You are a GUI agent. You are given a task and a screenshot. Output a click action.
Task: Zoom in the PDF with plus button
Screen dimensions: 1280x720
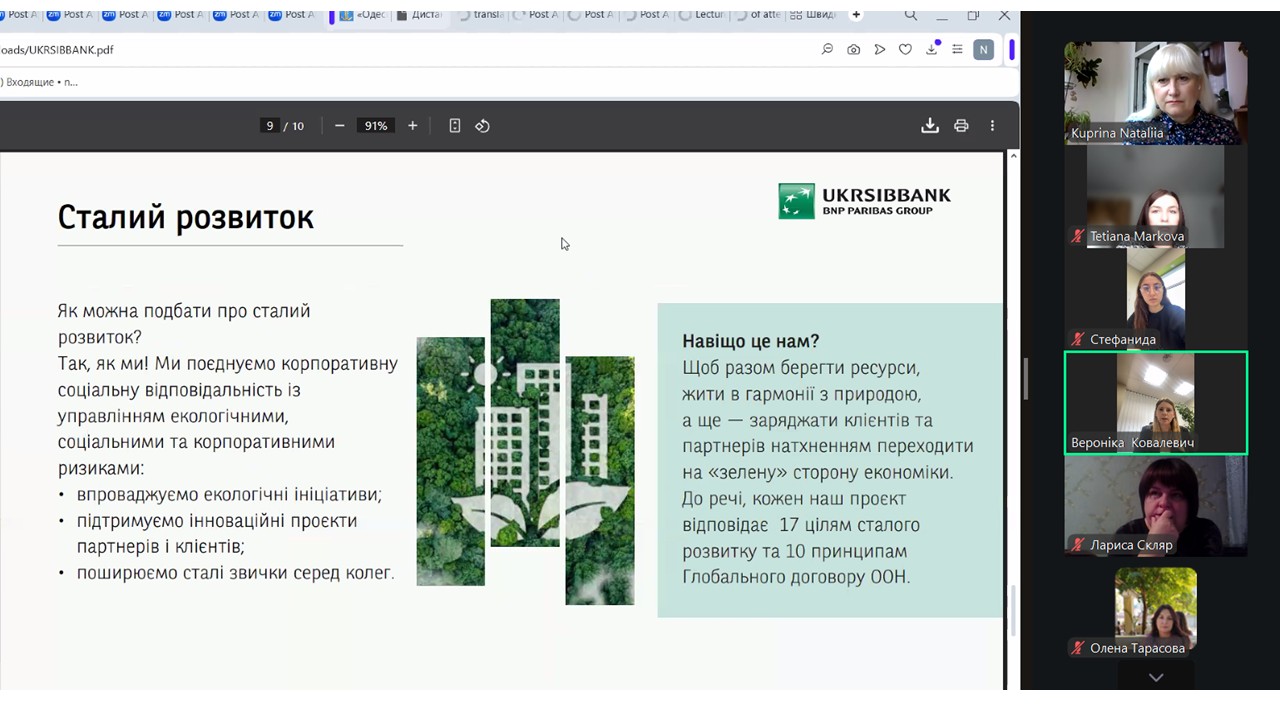pyautogui.click(x=412, y=126)
